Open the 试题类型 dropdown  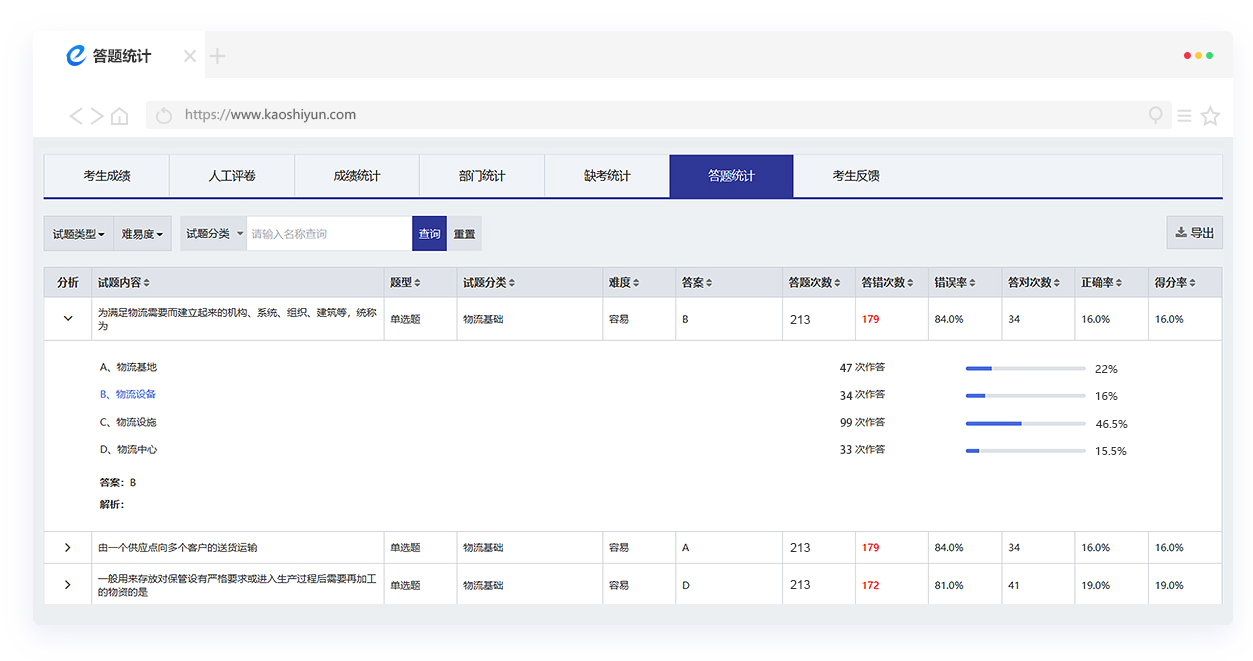(78, 234)
